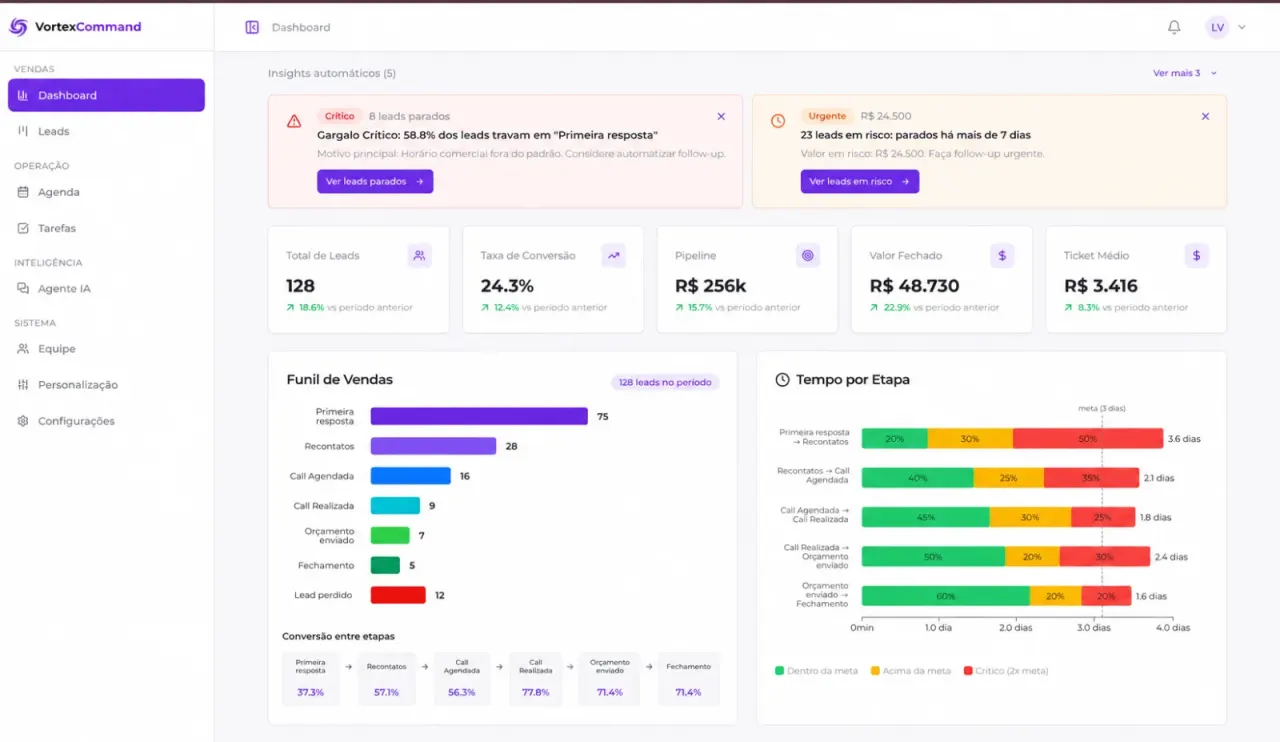
Task: Click the Valor Fechado dollar icon
Action: 1002,255
